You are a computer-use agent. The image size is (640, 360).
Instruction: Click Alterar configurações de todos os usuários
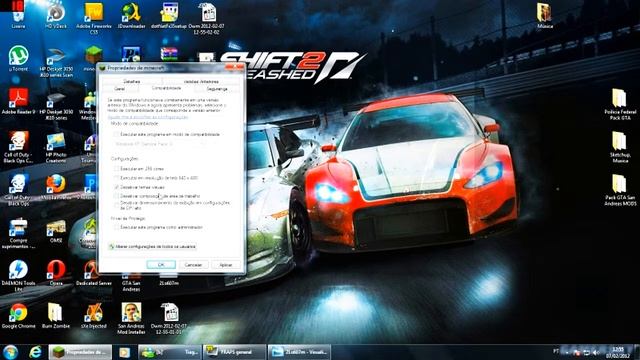click(152, 247)
